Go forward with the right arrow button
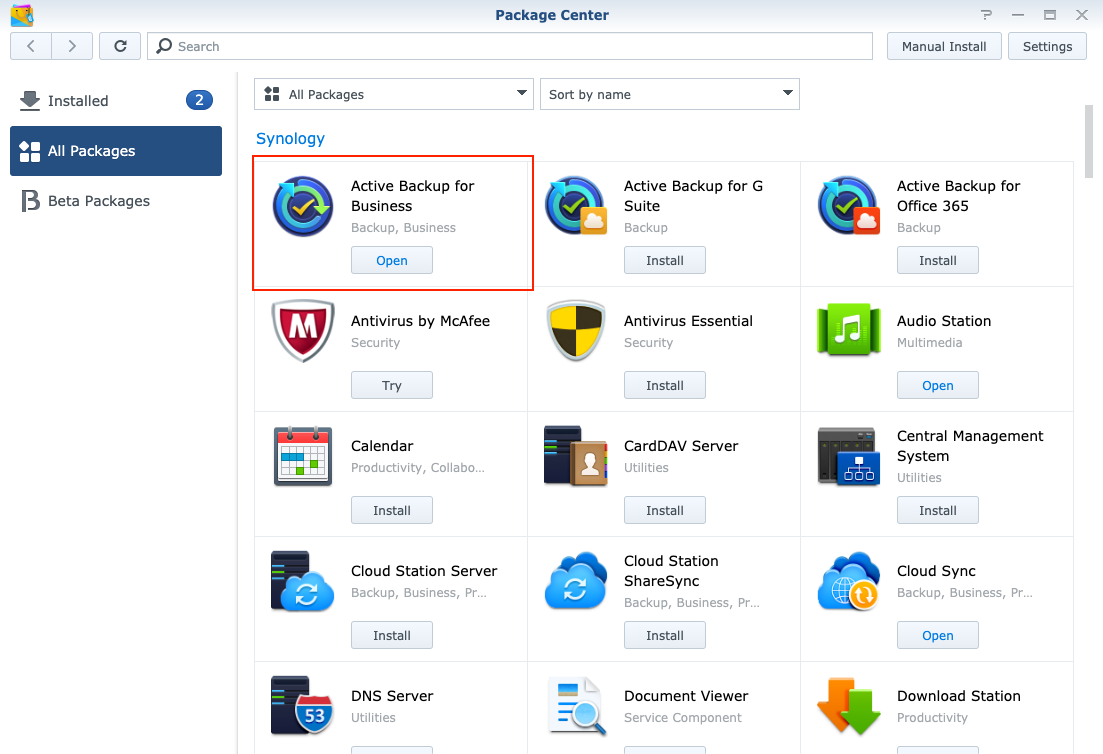 [72, 46]
